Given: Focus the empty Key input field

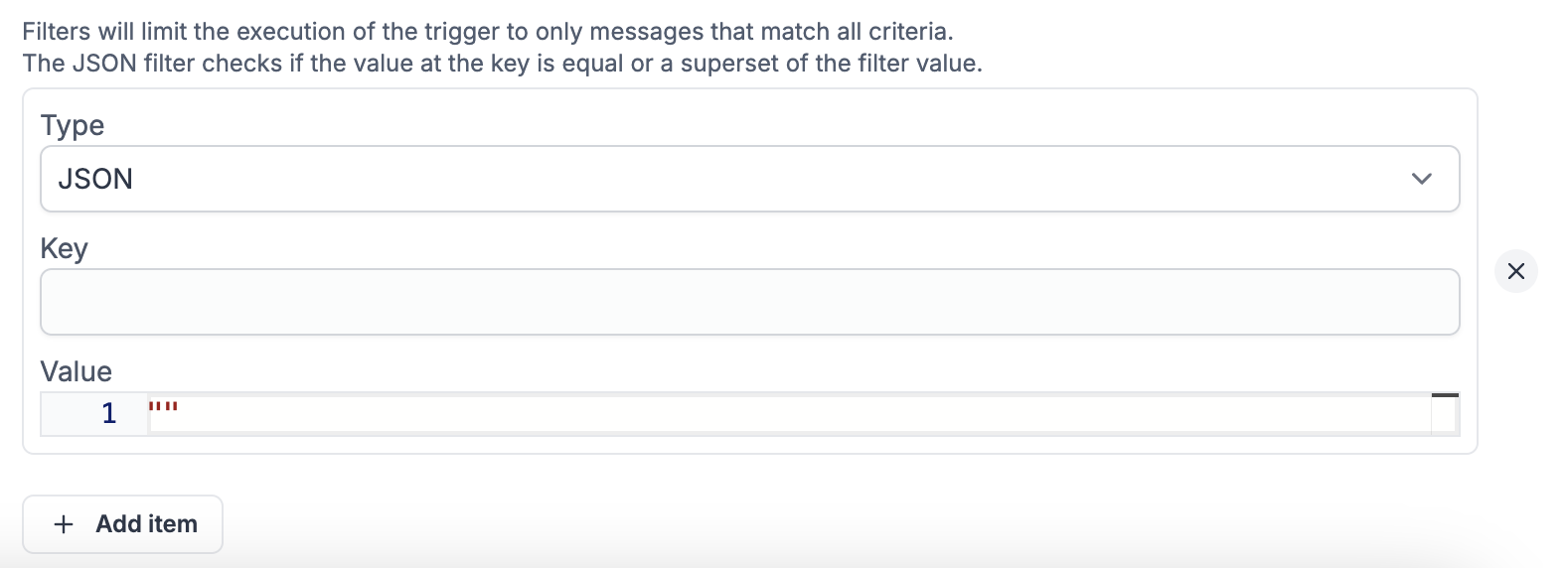Looking at the screenshot, I should 749,302.
